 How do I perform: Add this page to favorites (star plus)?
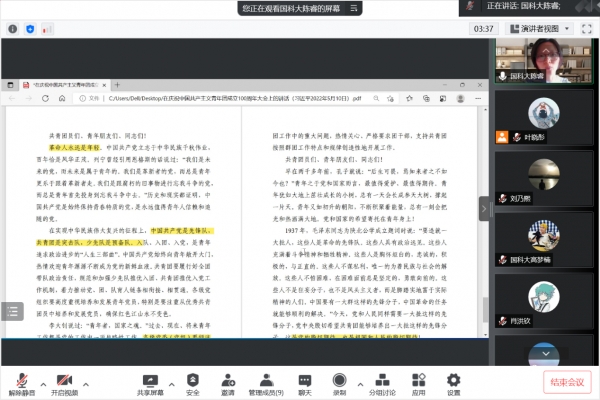click(x=390, y=98)
